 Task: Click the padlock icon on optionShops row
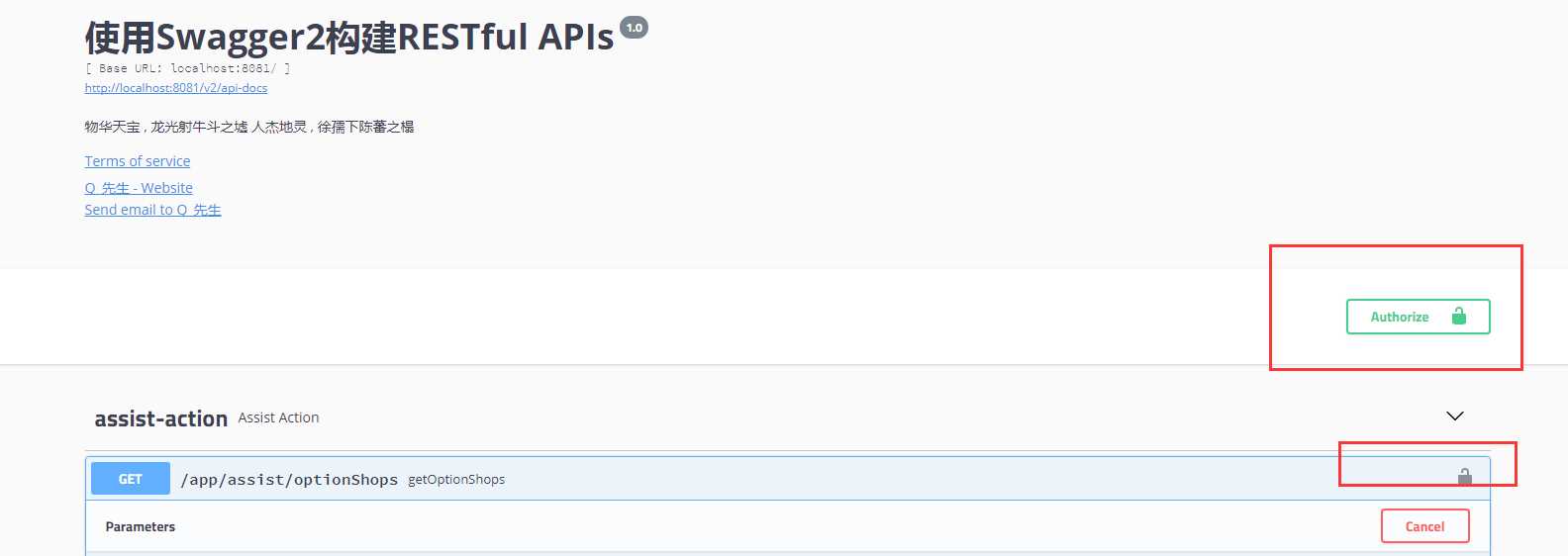[1465, 479]
